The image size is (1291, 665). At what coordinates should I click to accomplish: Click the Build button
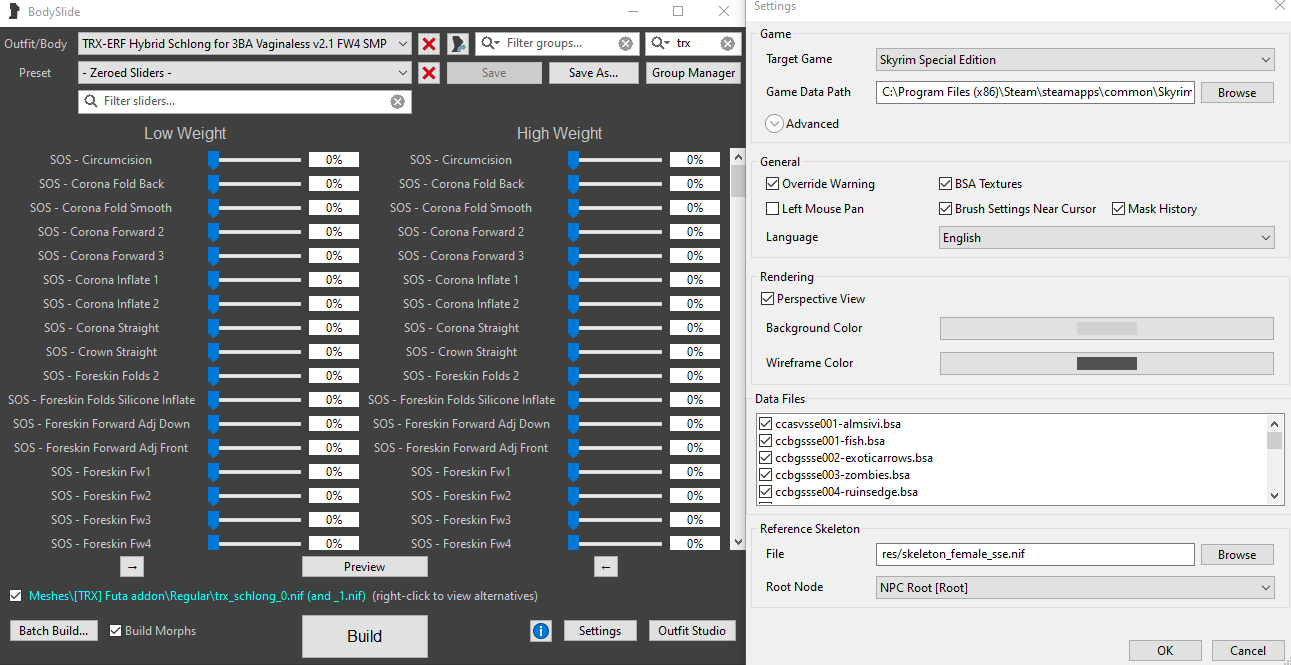[x=365, y=636]
